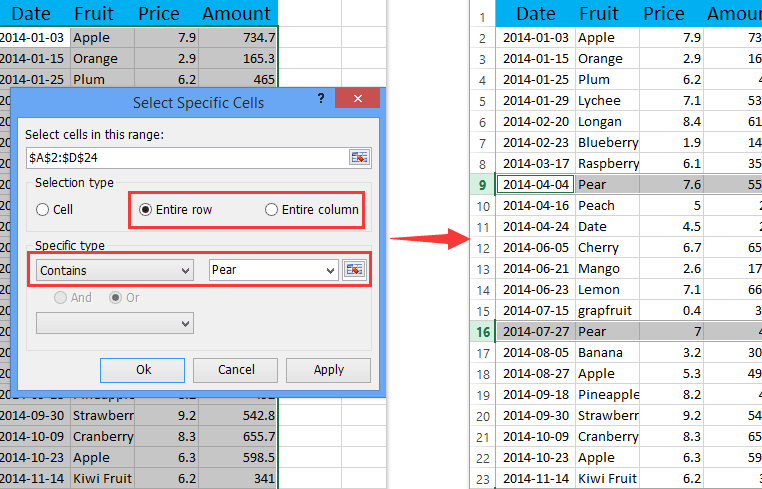762x489 pixels.
Task: Open the Contains condition dropdown
Action: 115,270
